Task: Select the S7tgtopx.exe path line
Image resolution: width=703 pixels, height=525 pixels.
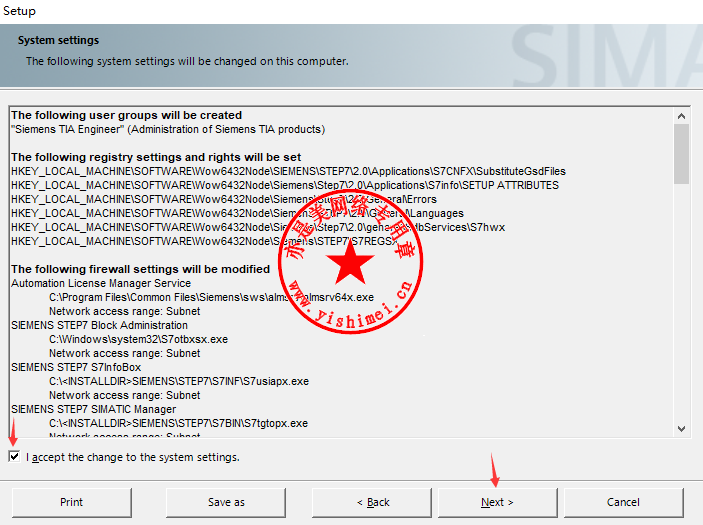Action: pos(178,423)
